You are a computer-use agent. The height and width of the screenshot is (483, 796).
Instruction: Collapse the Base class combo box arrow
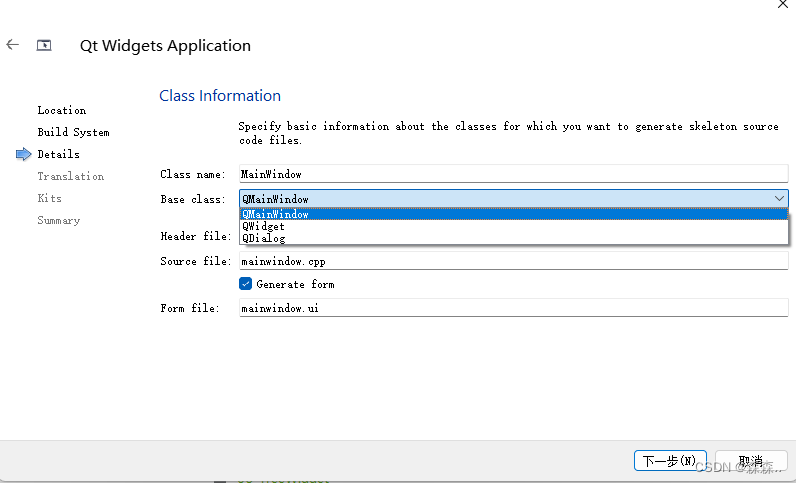coord(779,199)
